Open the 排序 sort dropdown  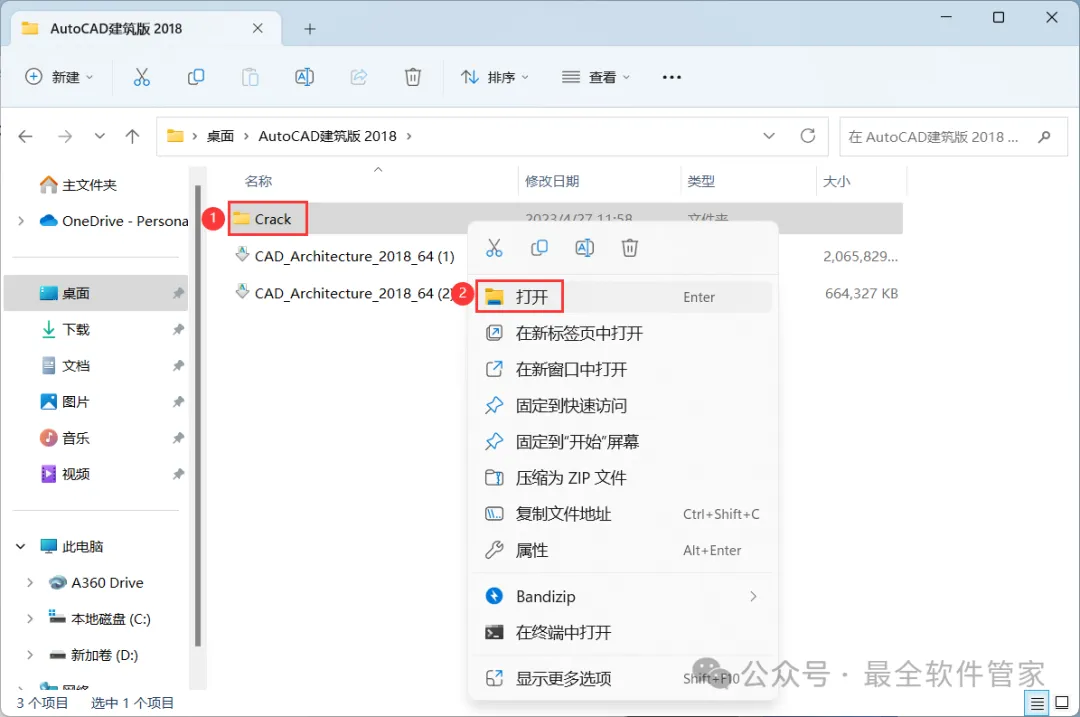tap(495, 77)
